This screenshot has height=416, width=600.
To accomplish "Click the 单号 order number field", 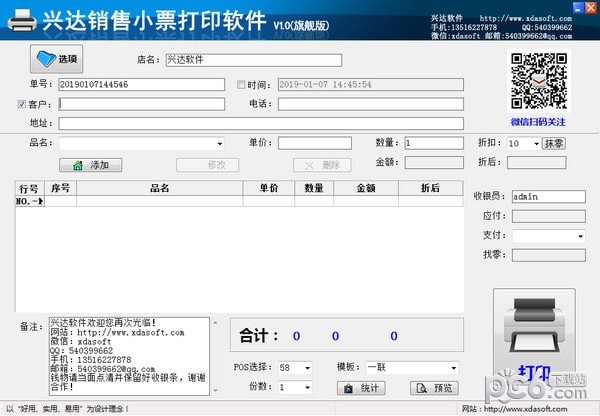I will (142, 85).
